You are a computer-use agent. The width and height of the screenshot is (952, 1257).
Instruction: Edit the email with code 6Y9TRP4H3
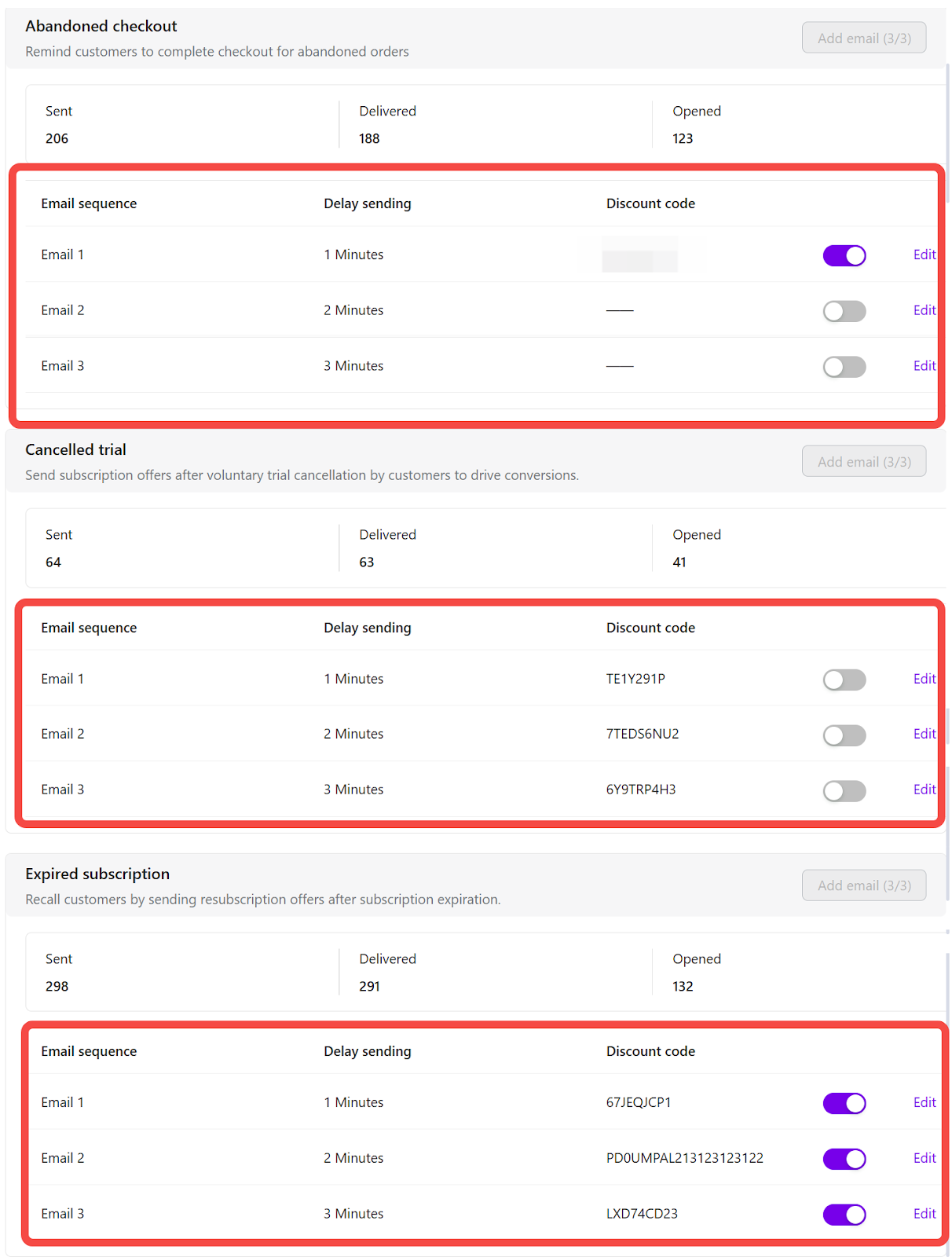click(925, 790)
